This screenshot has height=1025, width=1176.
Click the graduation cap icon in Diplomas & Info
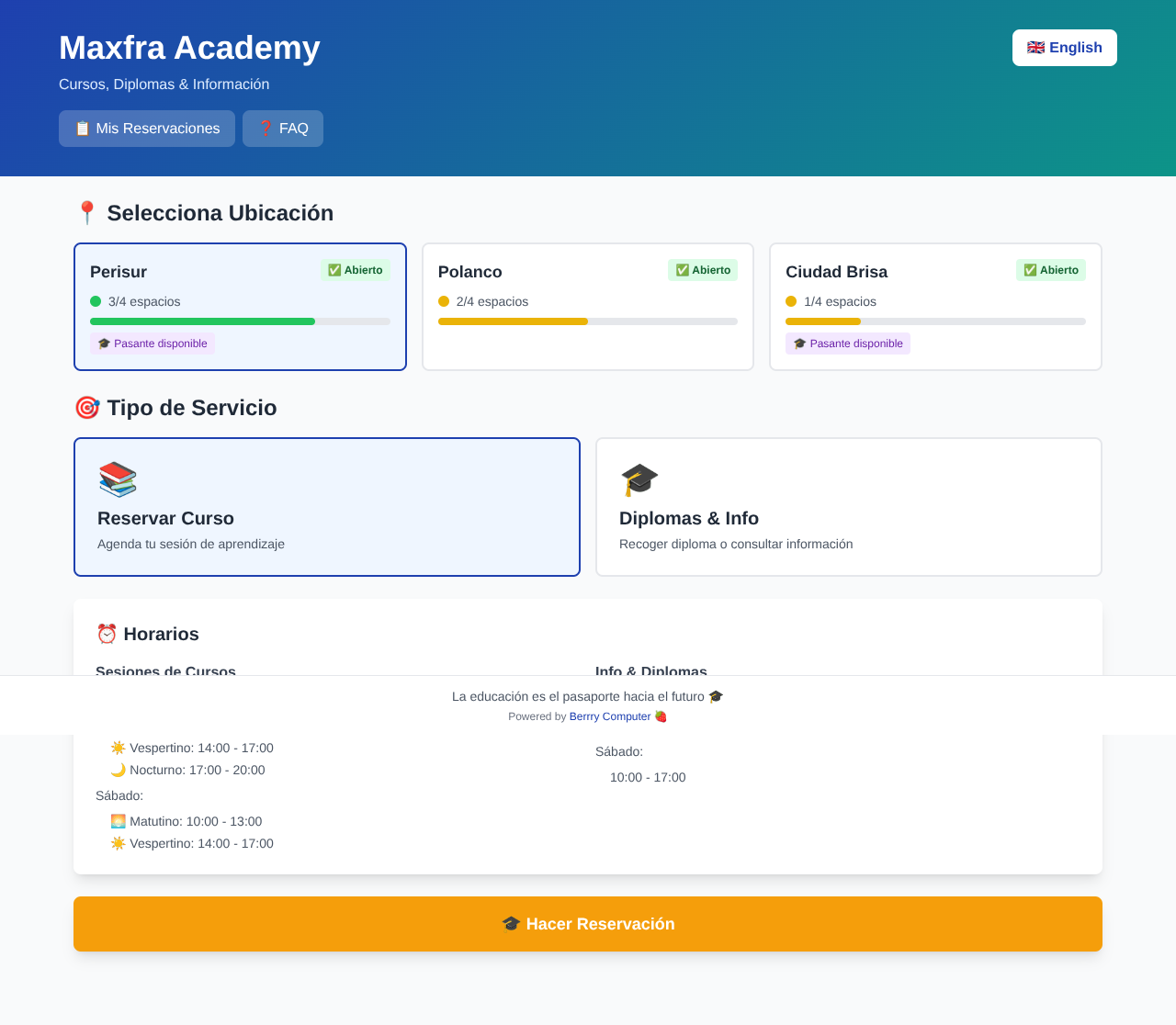[x=639, y=479]
